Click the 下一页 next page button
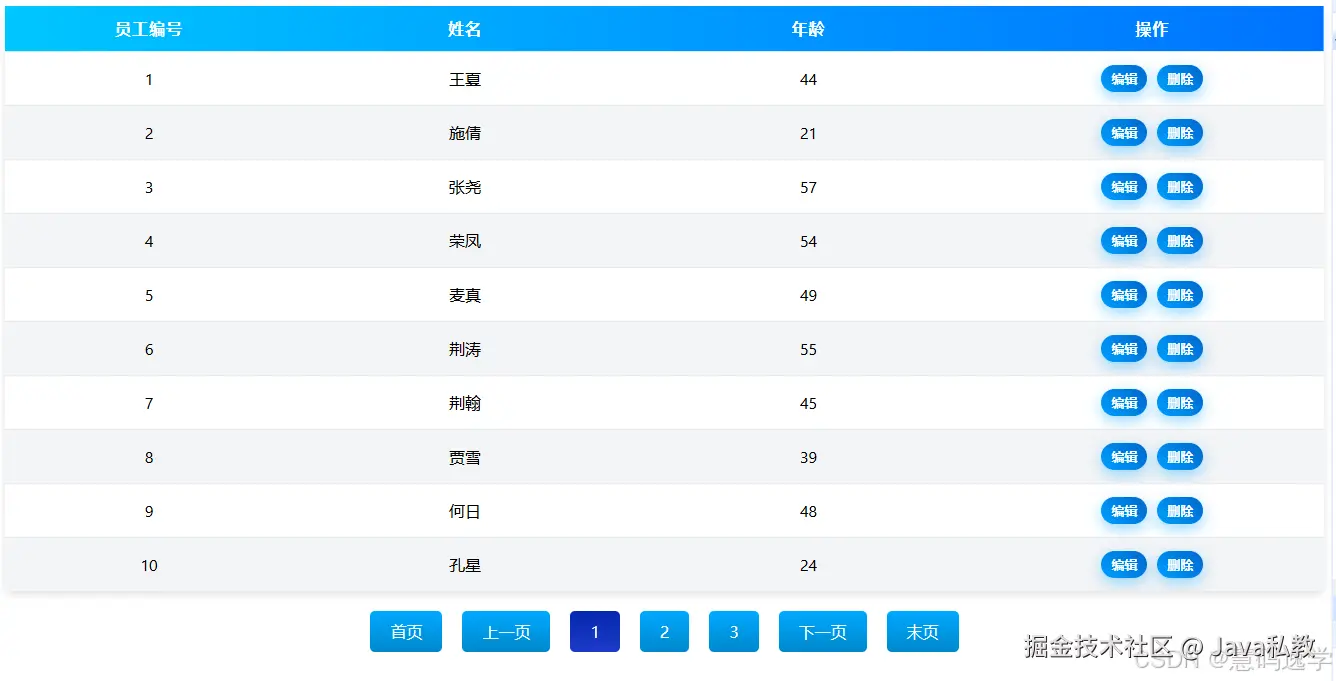 click(823, 632)
